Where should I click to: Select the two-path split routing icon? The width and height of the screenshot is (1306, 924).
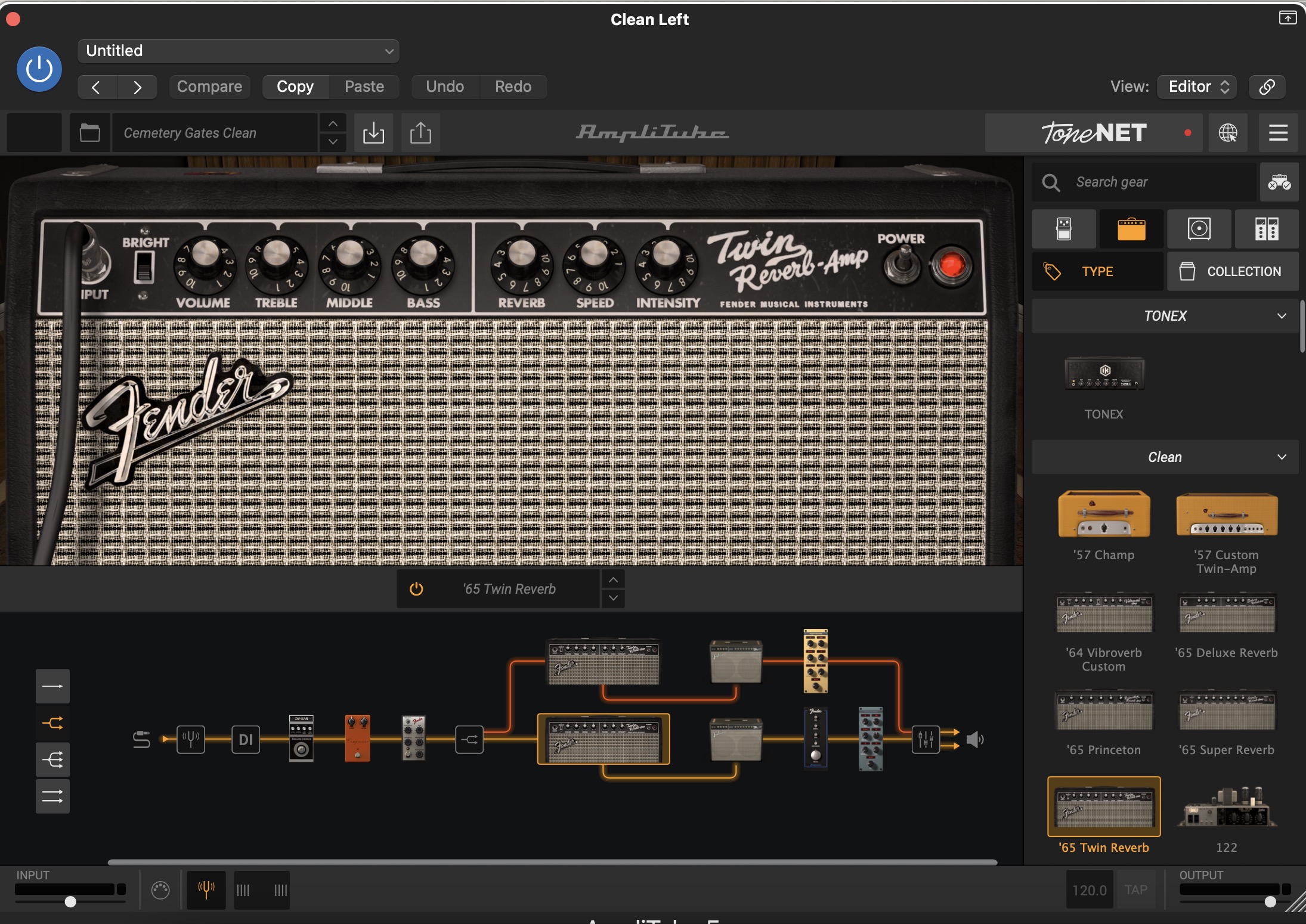(52, 724)
